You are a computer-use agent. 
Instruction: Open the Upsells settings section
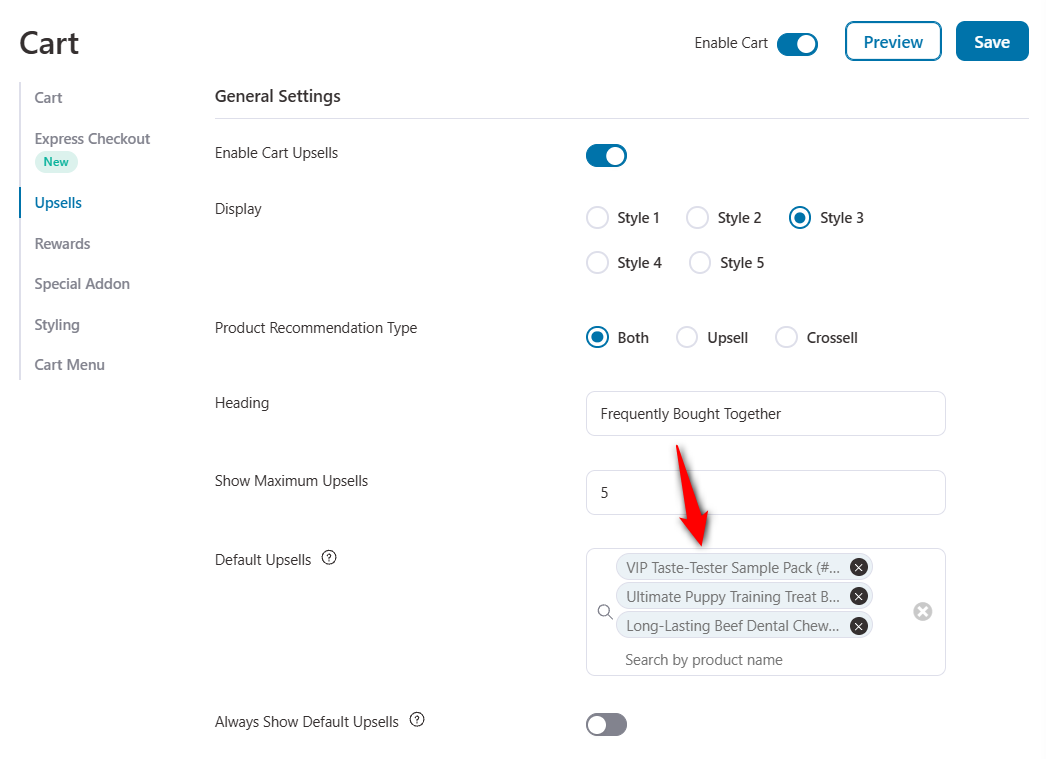pyautogui.click(x=58, y=203)
